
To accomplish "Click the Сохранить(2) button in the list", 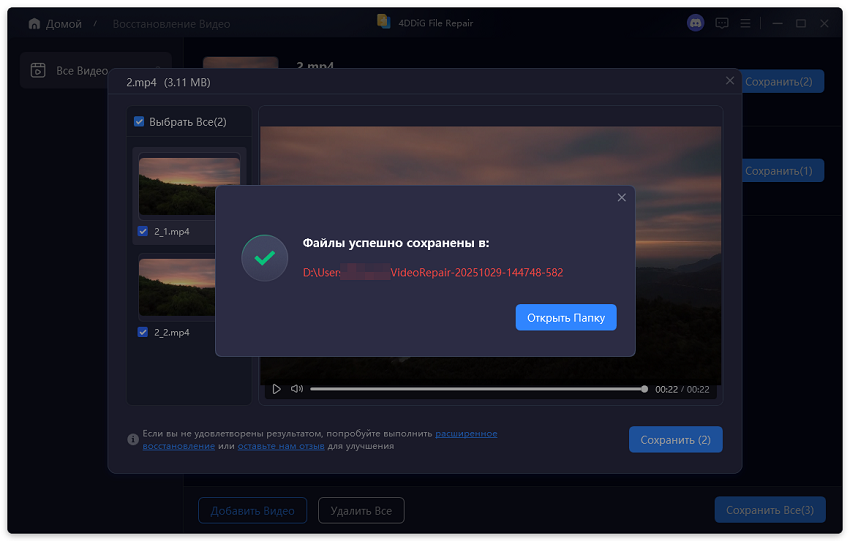I will [783, 81].
